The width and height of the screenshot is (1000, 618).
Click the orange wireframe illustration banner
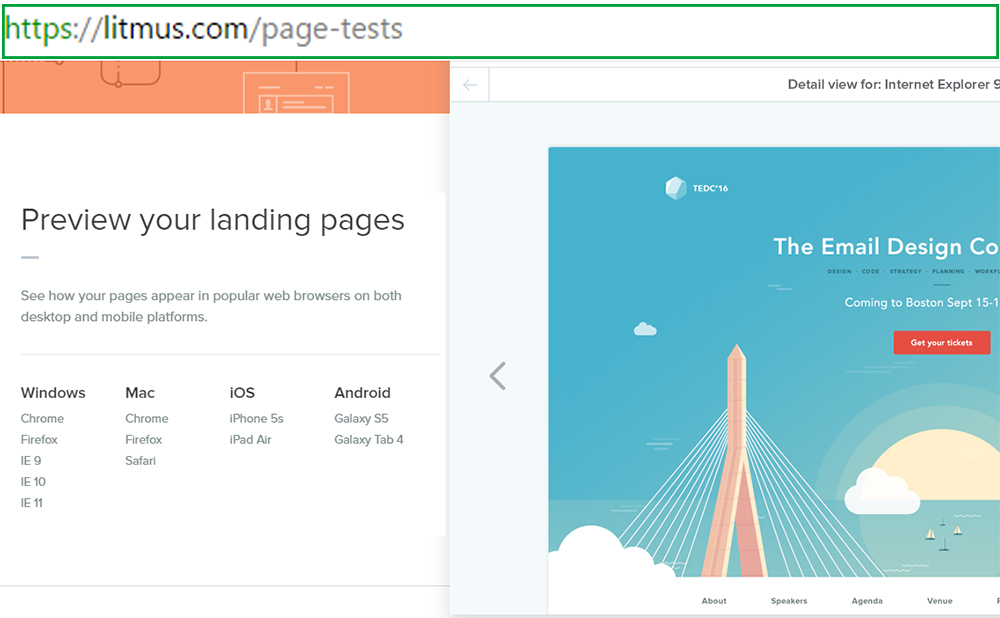[225, 87]
